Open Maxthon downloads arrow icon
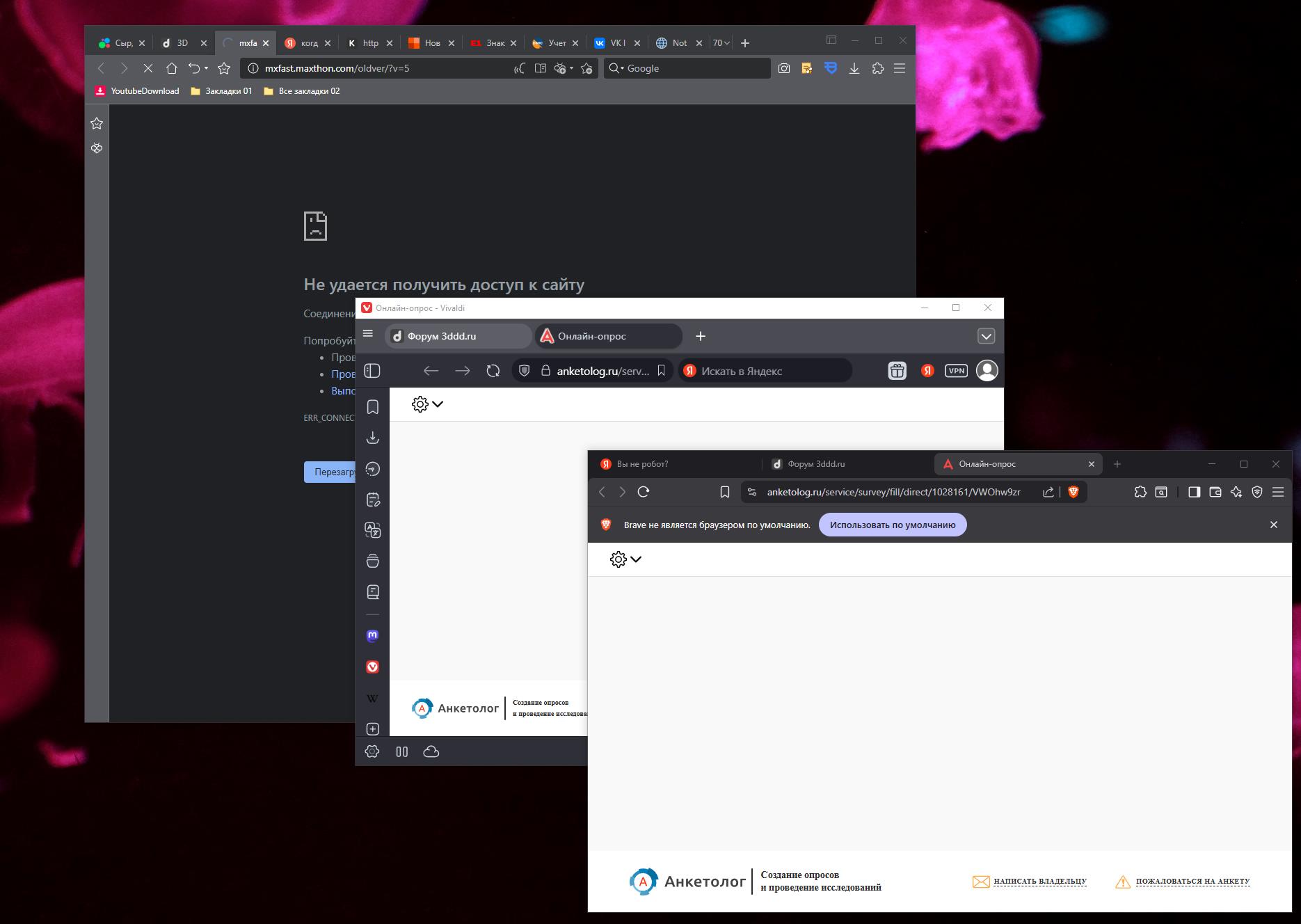 pos(854,68)
